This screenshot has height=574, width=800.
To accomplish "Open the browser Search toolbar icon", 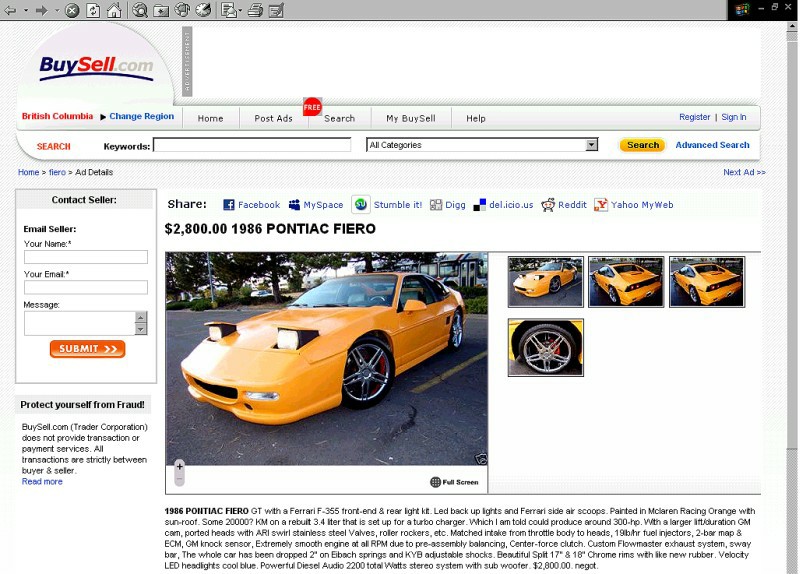I will (x=140, y=10).
